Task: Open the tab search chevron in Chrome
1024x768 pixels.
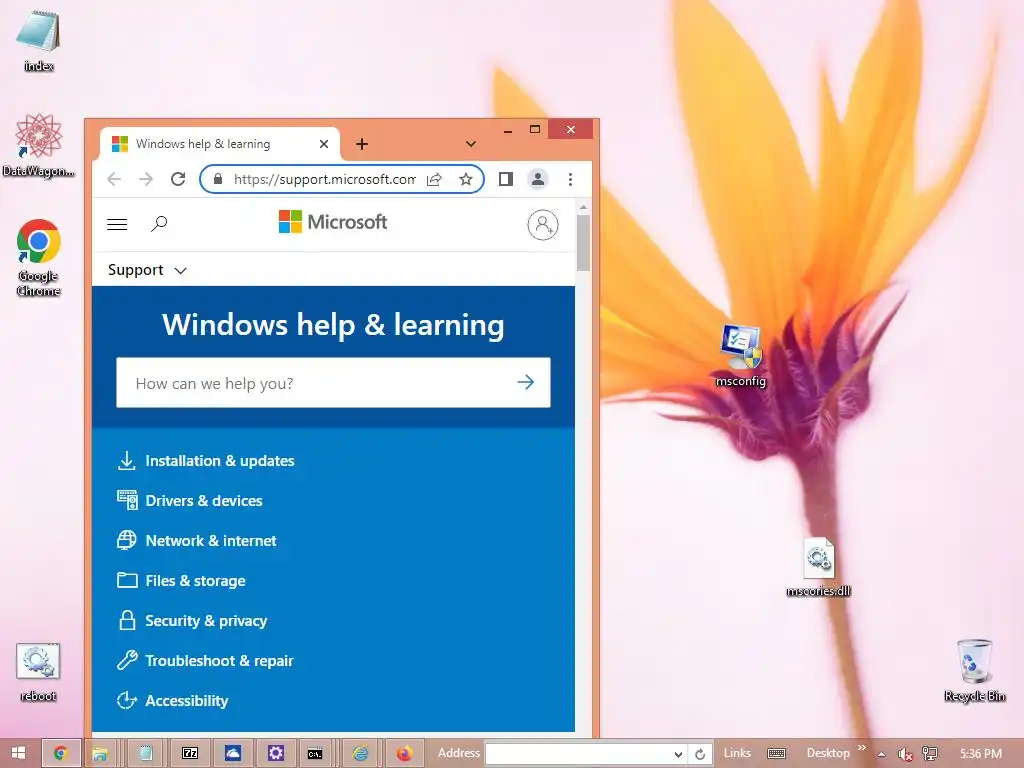Action: (x=471, y=144)
